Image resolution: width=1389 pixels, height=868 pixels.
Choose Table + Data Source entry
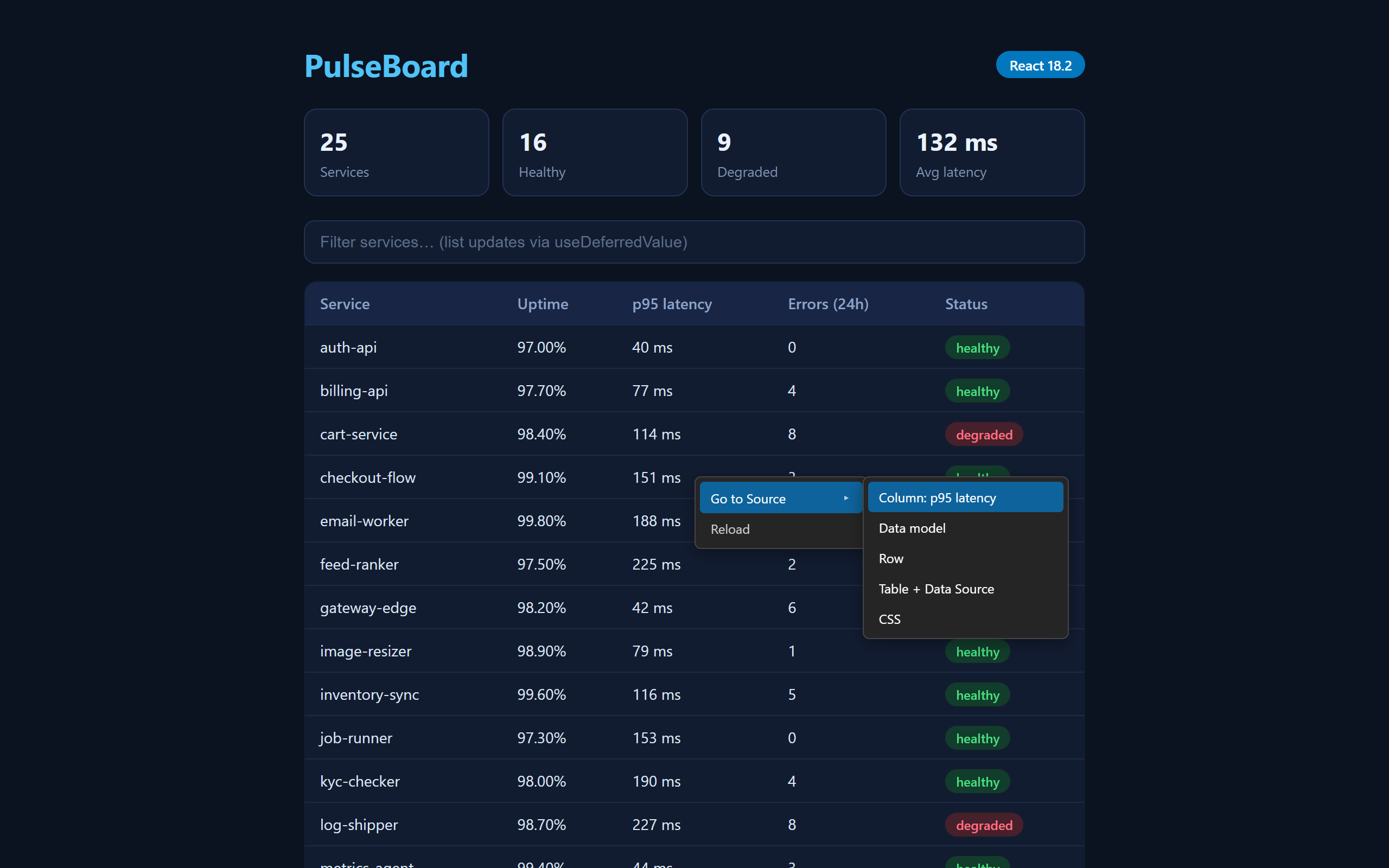point(965,589)
